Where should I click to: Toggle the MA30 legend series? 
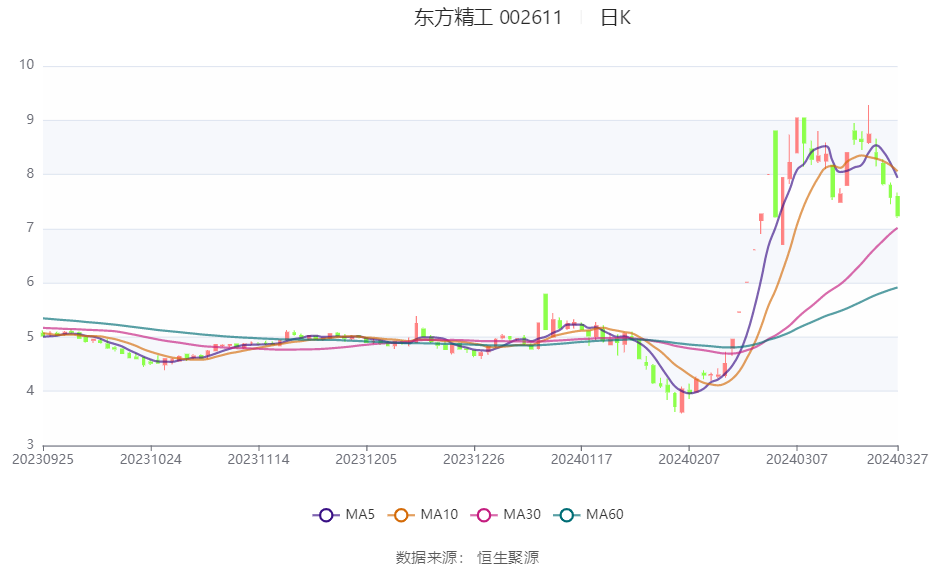pyautogui.click(x=506, y=514)
